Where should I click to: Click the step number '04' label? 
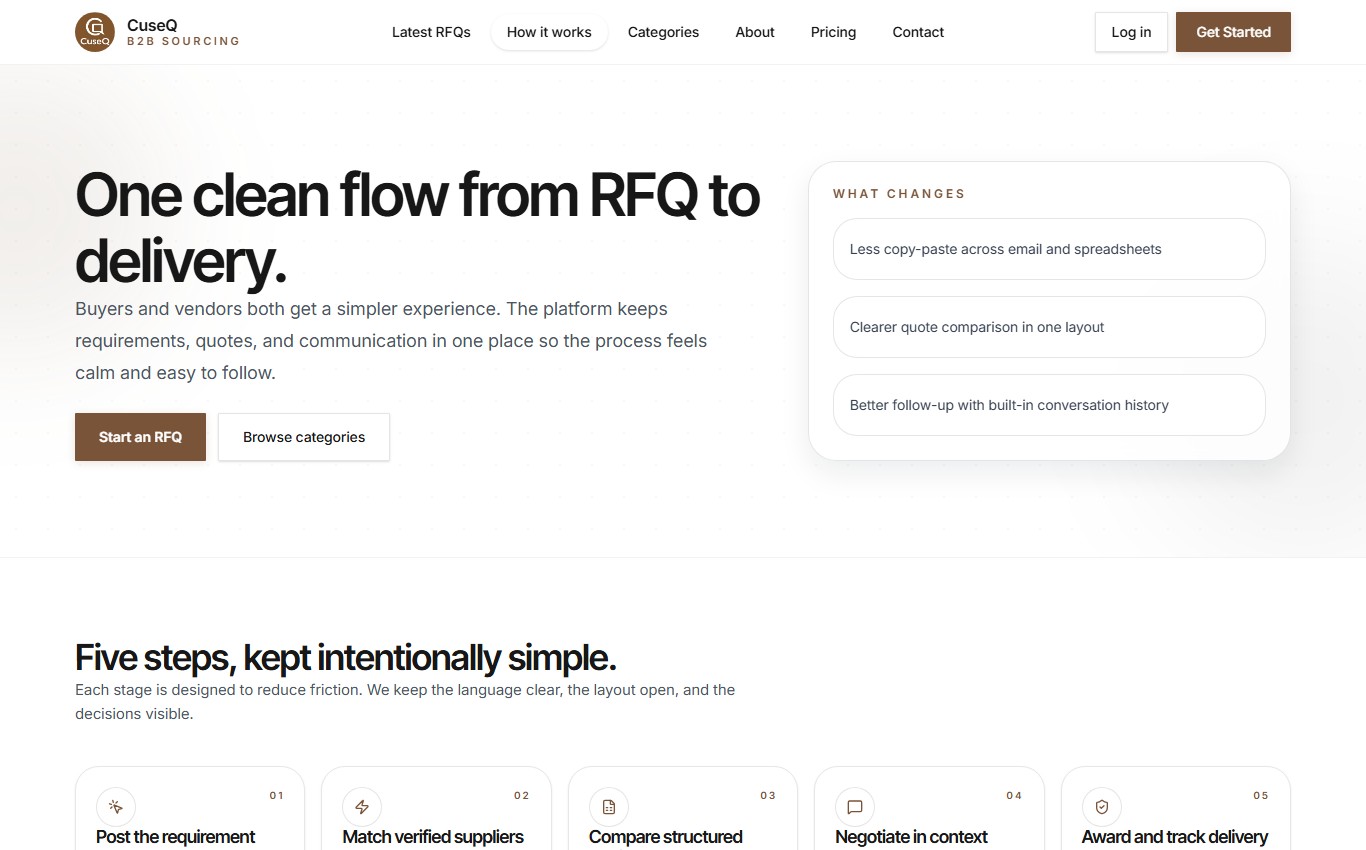click(1015, 796)
